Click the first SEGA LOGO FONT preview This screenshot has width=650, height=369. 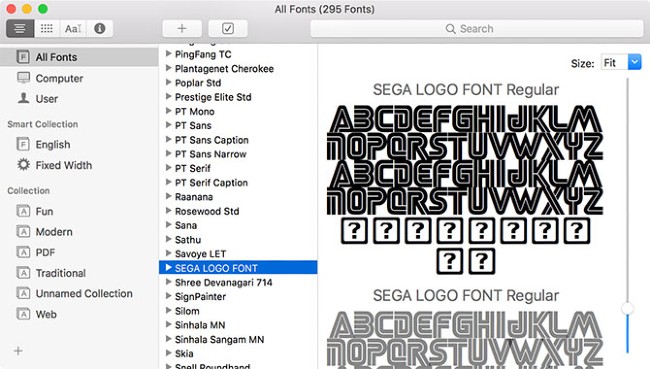(x=465, y=189)
